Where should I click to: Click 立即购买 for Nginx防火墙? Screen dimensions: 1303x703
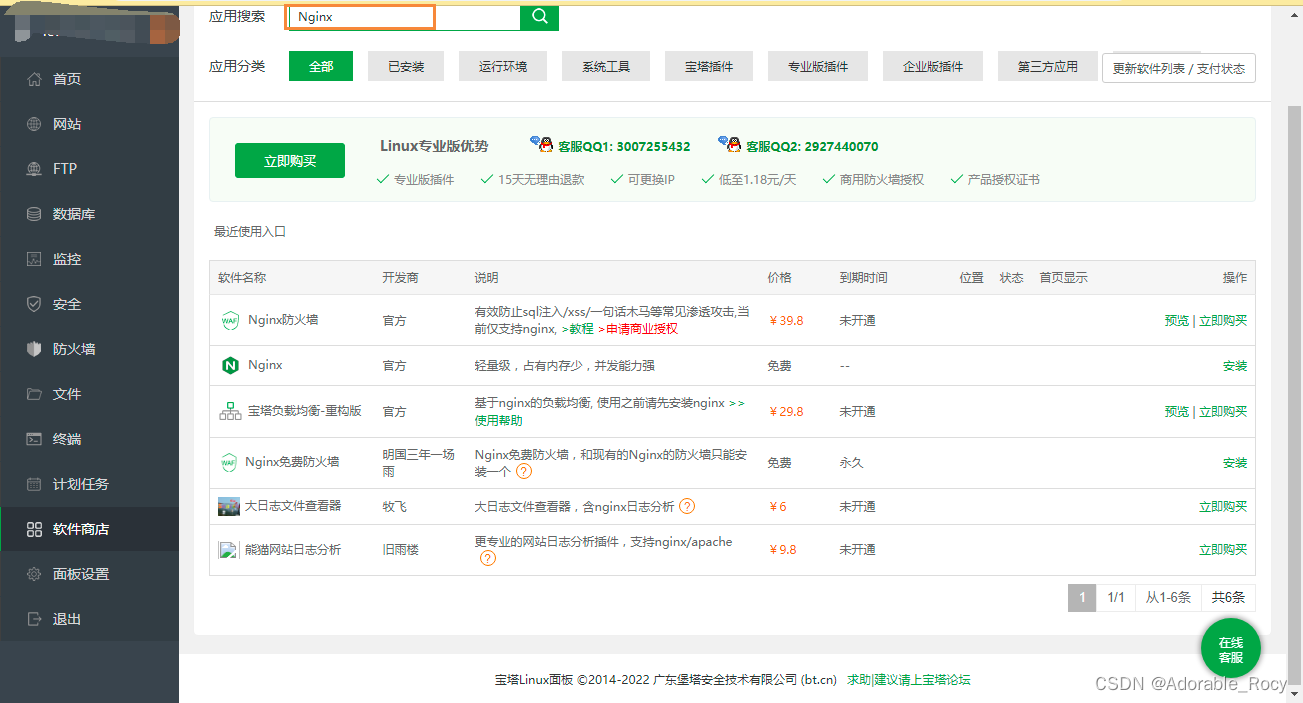(1223, 321)
